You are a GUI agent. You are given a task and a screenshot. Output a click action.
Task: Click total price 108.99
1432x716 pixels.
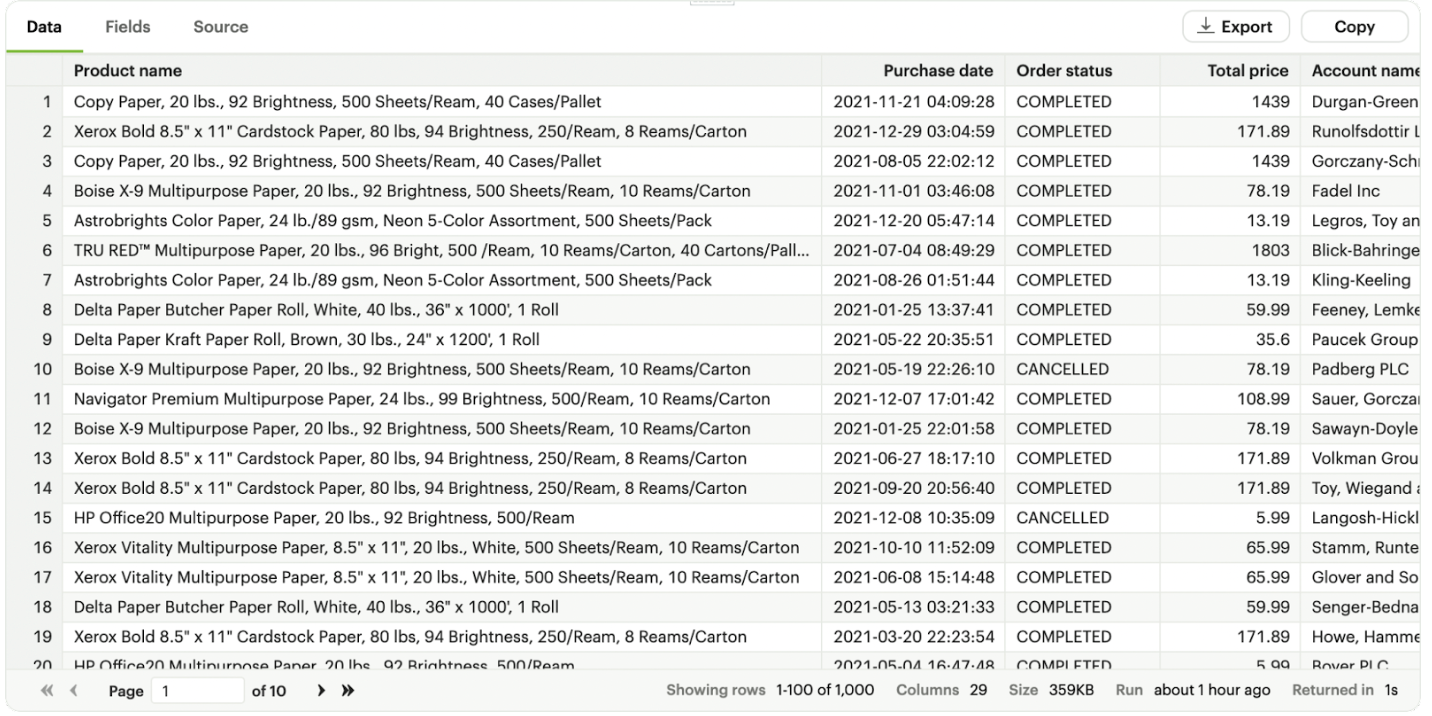tap(1230, 399)
